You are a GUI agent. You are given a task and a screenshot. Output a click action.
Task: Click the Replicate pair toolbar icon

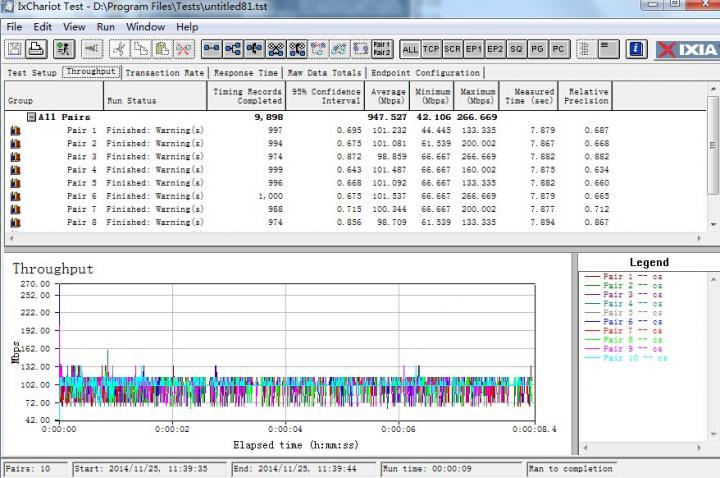[318, 49]
